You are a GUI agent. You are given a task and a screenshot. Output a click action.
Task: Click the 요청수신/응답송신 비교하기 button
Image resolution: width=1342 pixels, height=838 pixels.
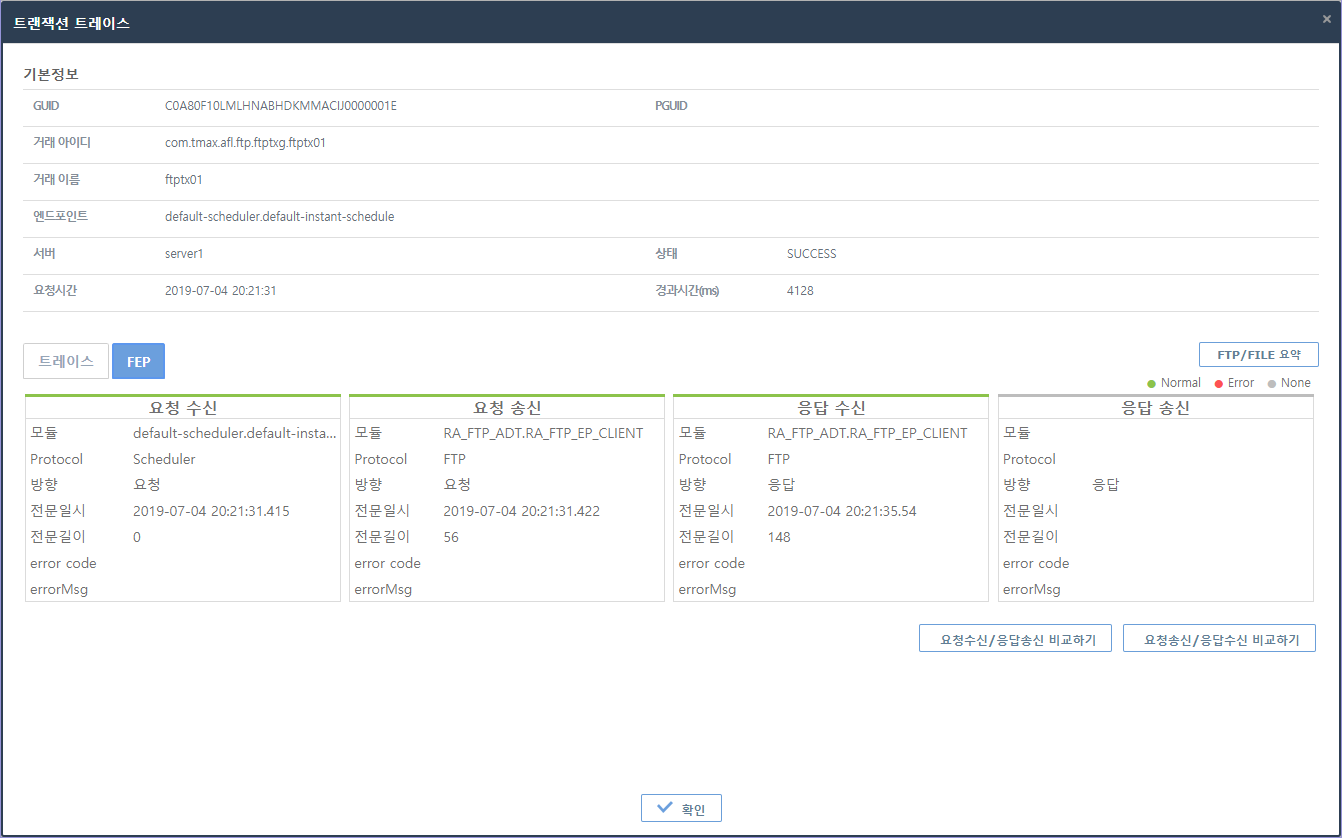click(1015, 638)
